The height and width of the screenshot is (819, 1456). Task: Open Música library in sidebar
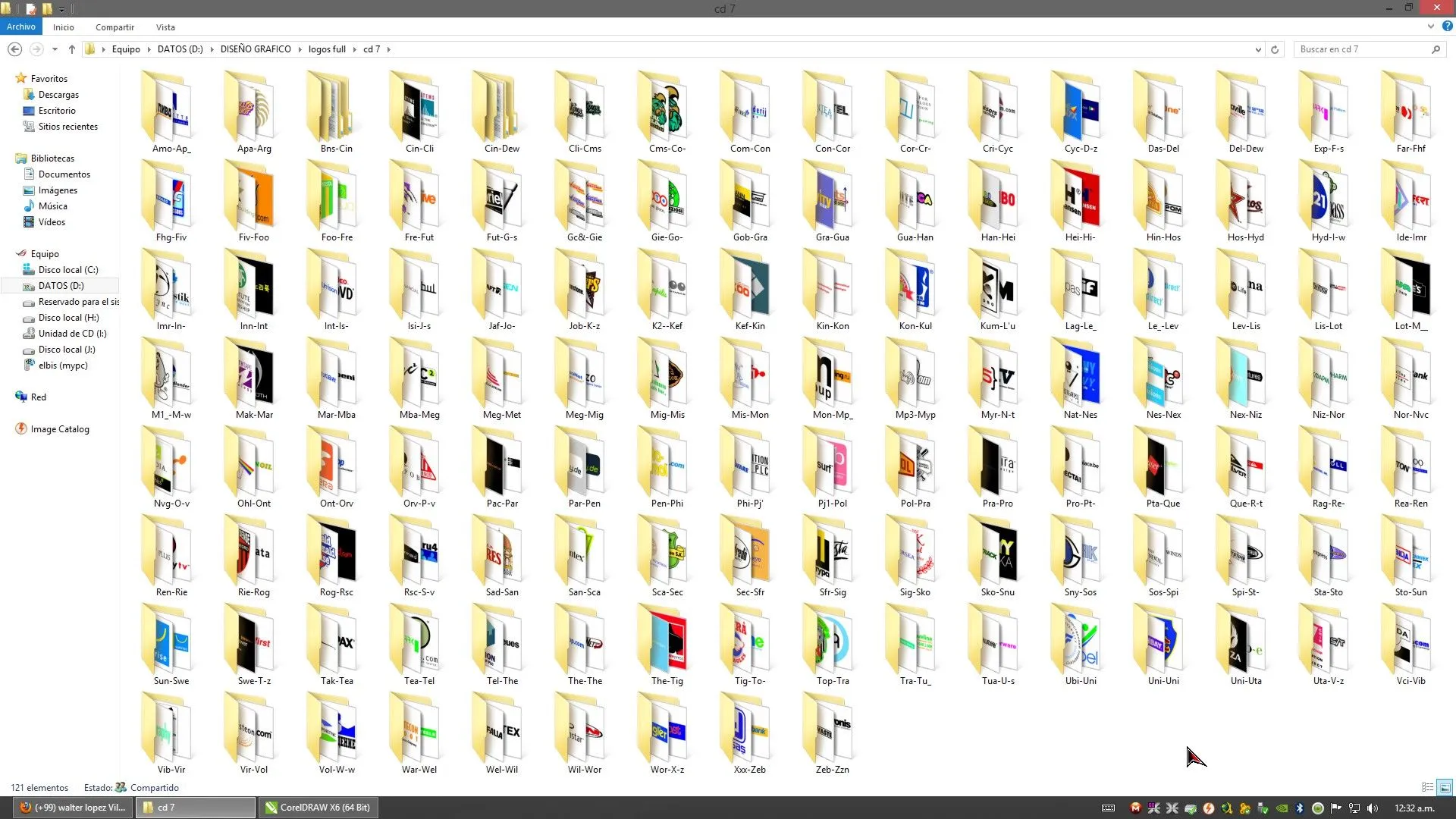52,206
